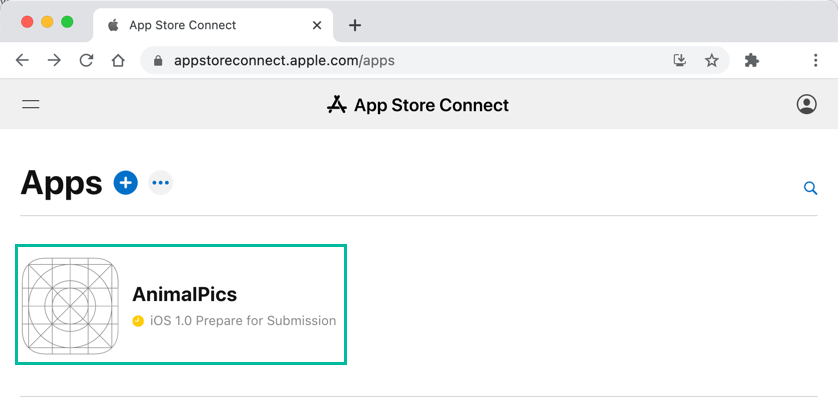Click the yellow status dot beside iOS 1.0

point(138,321)
